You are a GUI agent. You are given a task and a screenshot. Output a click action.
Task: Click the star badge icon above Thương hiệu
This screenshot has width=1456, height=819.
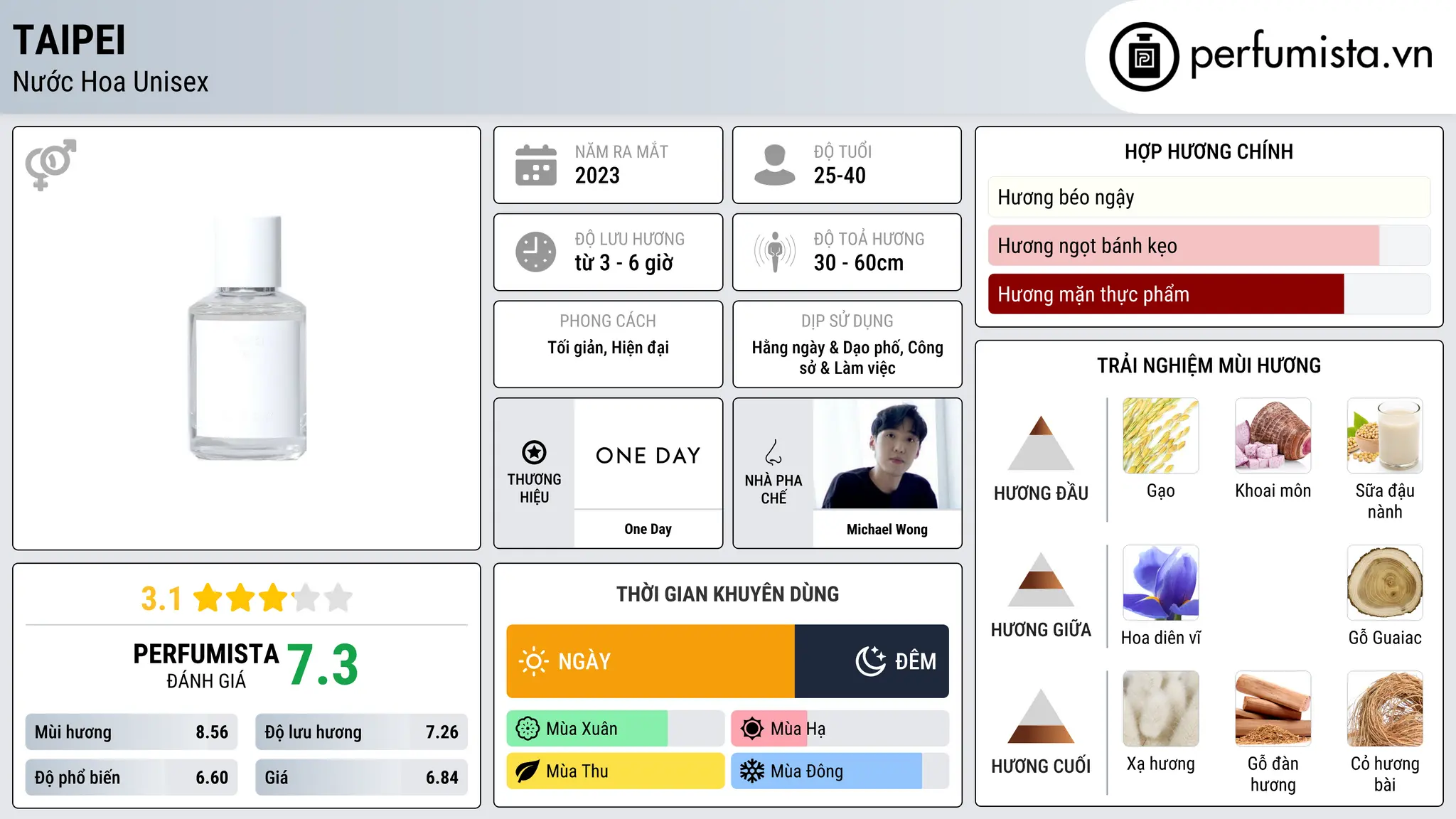534,452
